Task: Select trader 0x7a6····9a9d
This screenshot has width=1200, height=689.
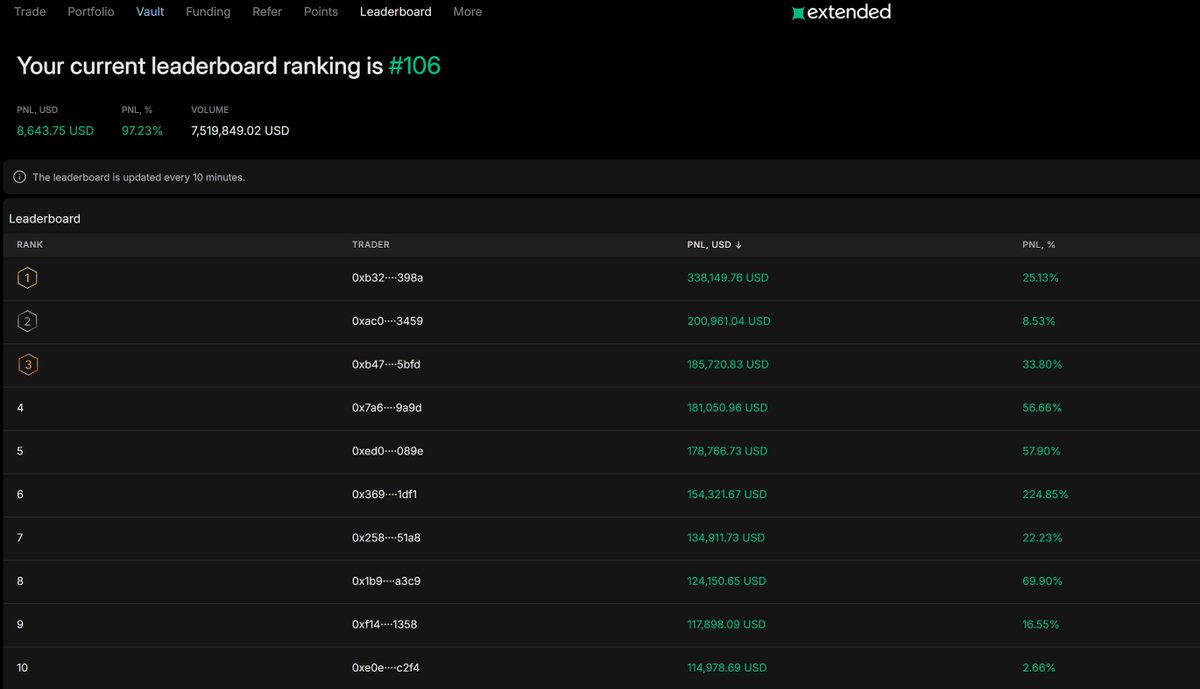Action: (x=387, y=408)
